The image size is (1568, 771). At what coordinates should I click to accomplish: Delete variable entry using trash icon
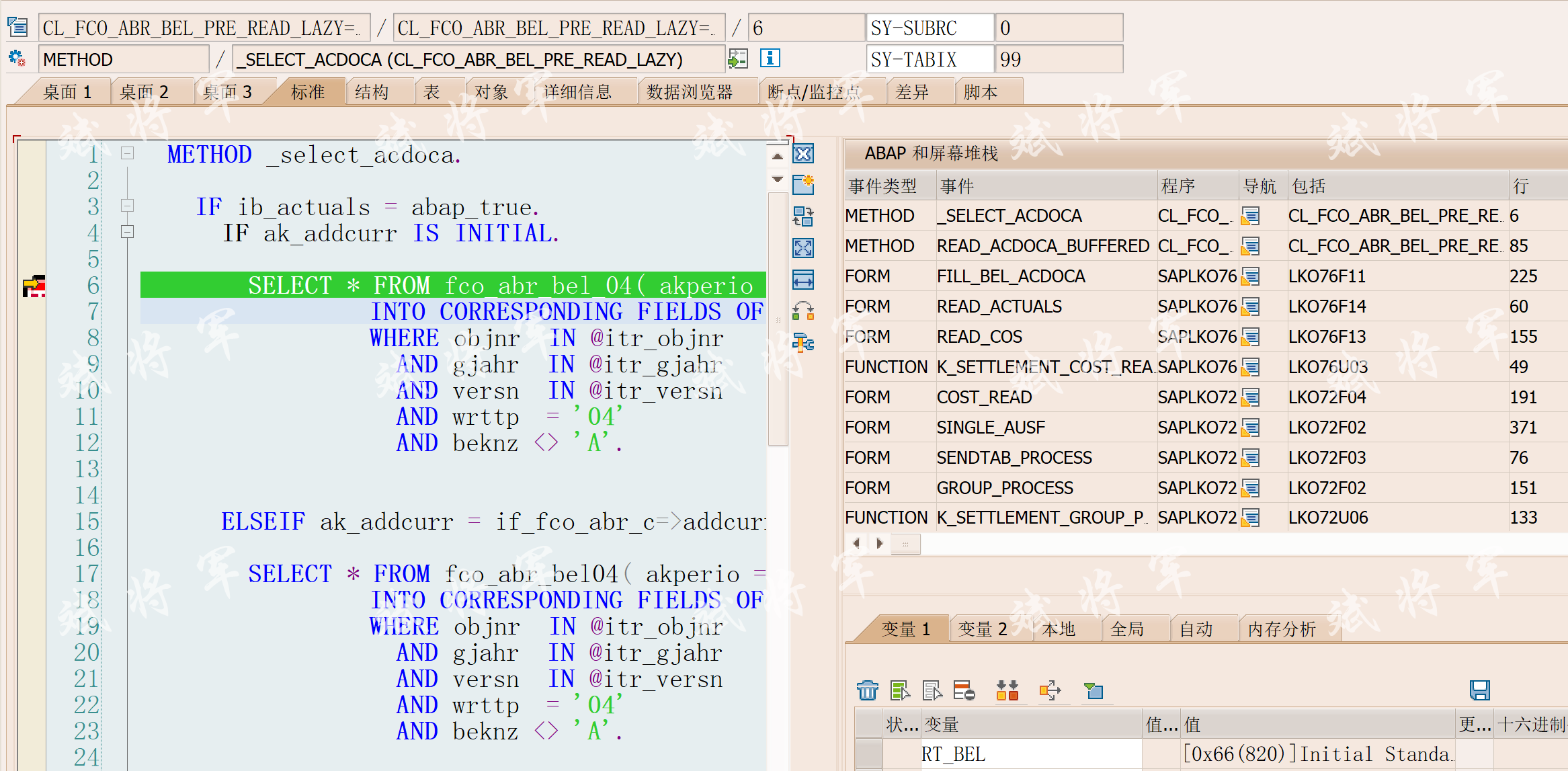click(868, 690)
